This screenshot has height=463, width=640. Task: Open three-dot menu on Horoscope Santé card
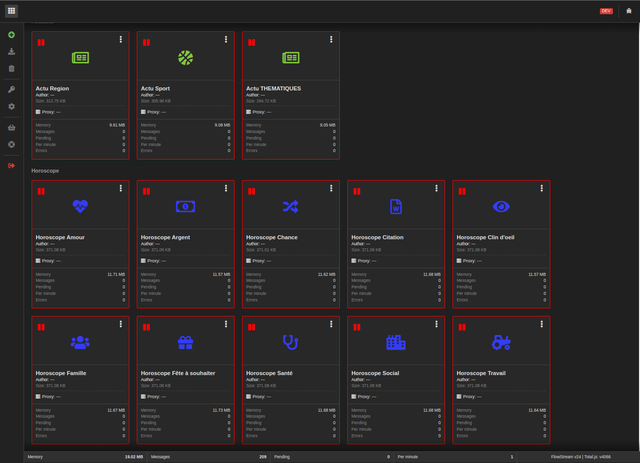(331, 324)
